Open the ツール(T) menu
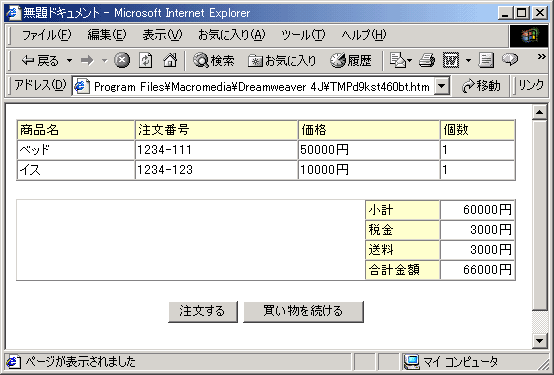Viewport: 554px width, 375px height. 303,35
